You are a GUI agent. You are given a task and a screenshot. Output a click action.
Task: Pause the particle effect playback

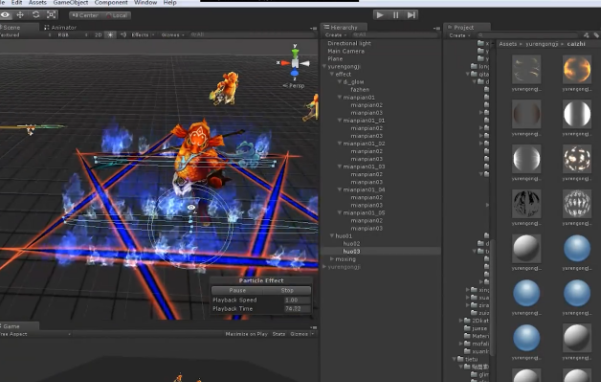click(237, 290)
